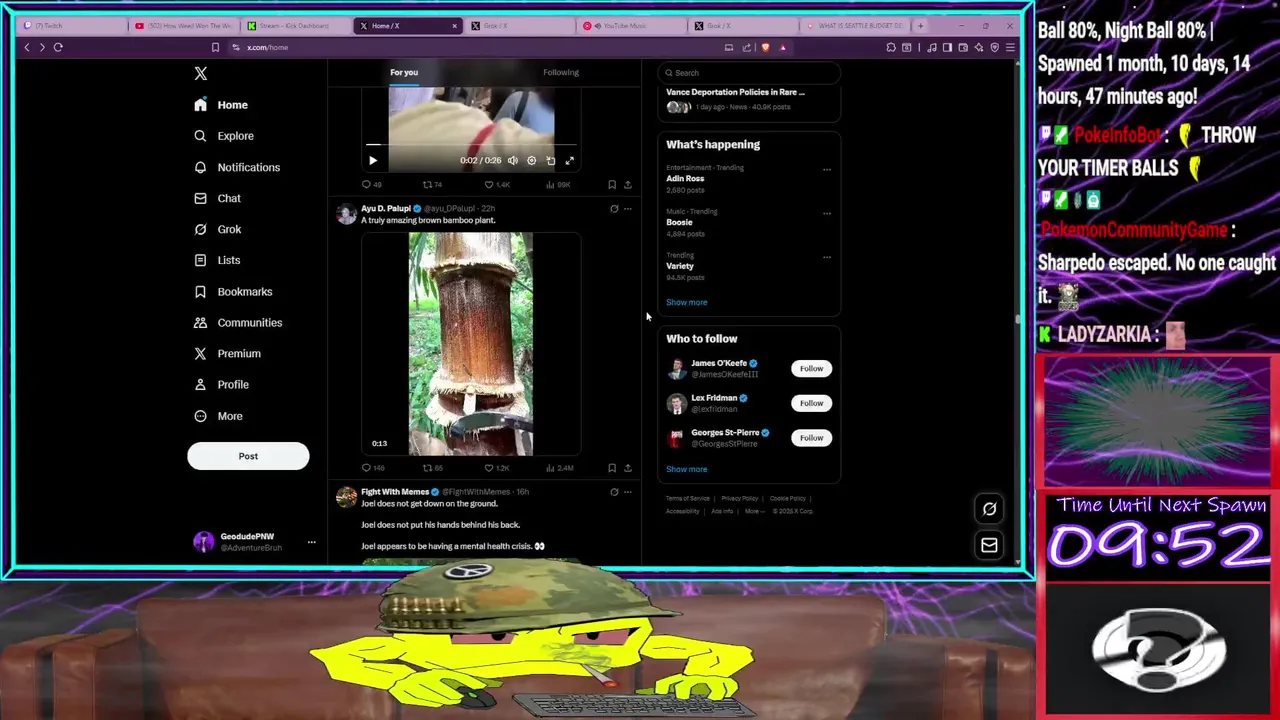The width and height of the screenshot is (1280, 720).
Task: Open Grok in the sidebar
Action: [x=218, y=229]
